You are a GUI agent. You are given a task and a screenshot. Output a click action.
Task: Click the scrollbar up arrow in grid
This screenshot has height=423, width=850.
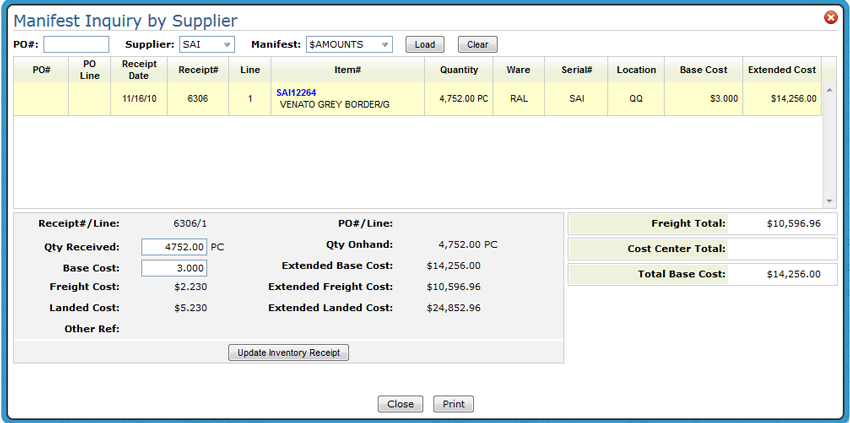[829, 91]
